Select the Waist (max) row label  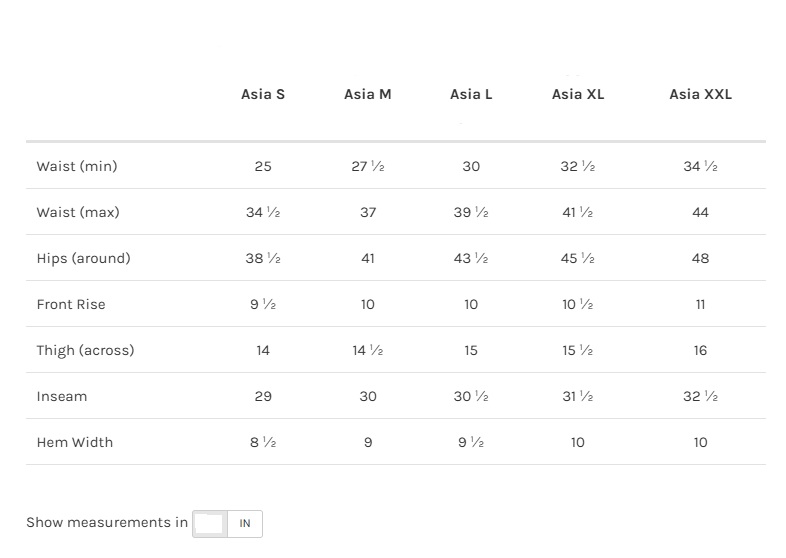point(78,212)
